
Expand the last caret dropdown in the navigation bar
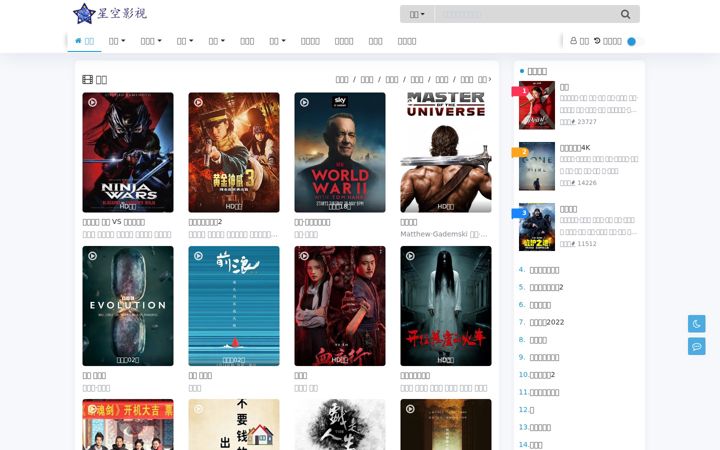pyautogui.click(x=277, y=41)
